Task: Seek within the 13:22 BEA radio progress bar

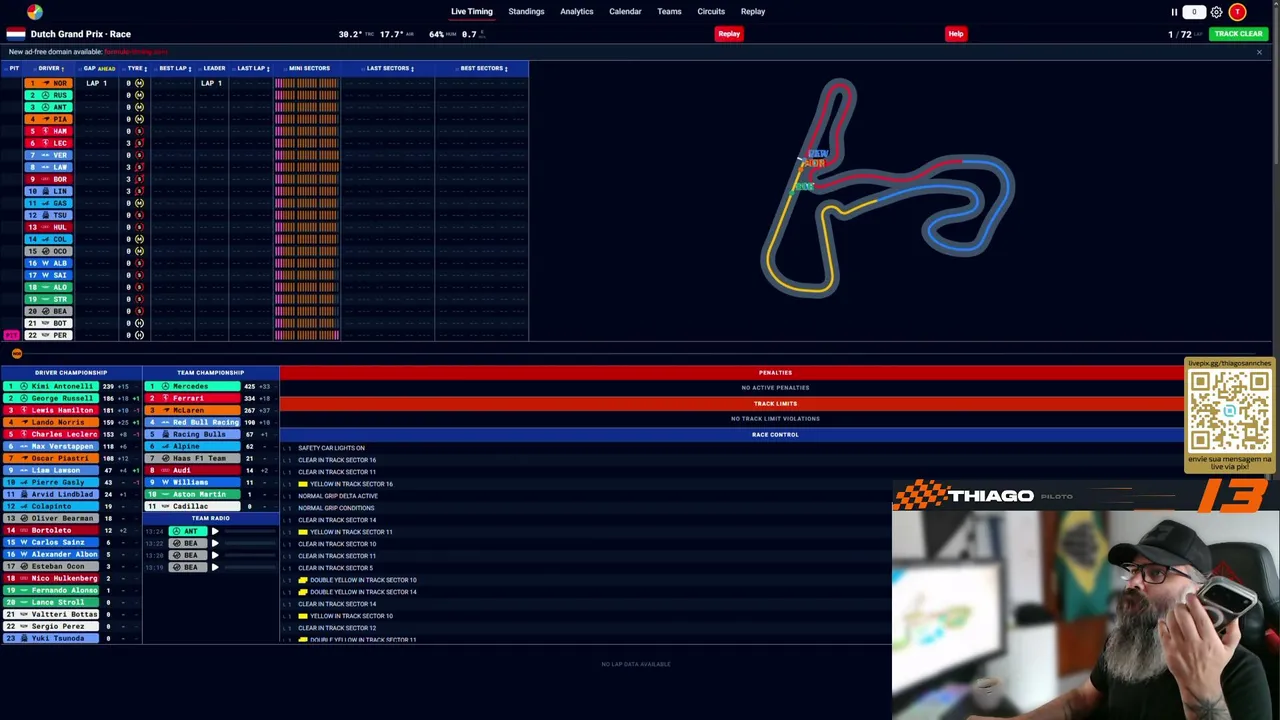Action: (x=250, y=543)
